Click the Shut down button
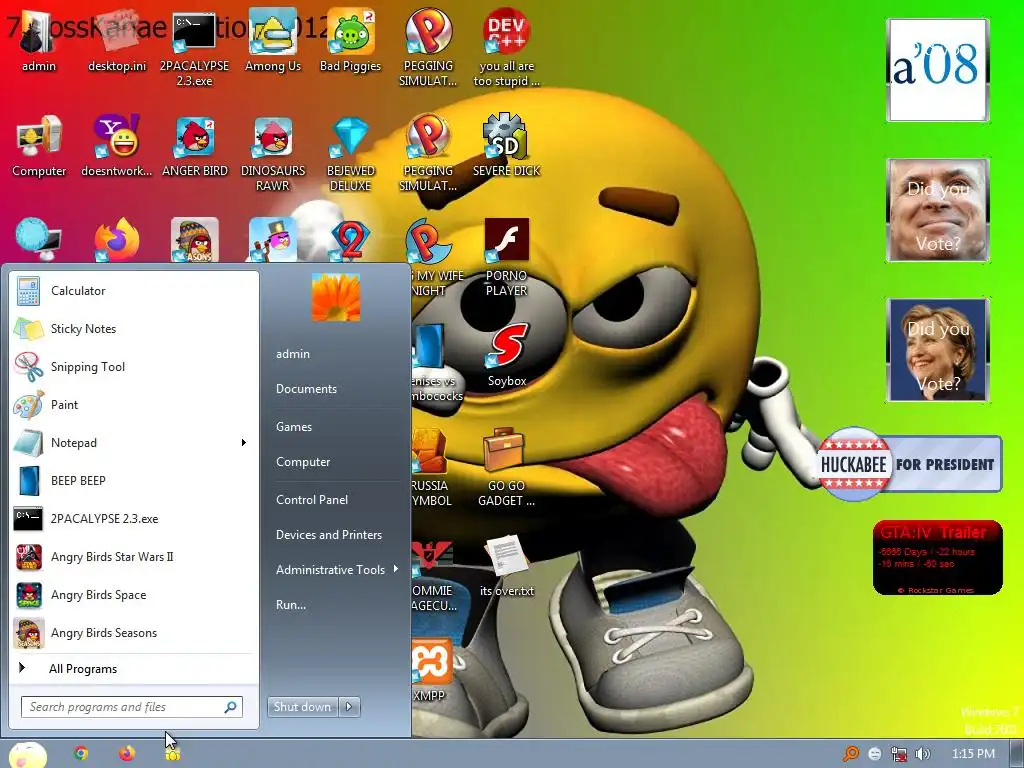The width and height of the screenshot is (1024, 768). [303, 707]
